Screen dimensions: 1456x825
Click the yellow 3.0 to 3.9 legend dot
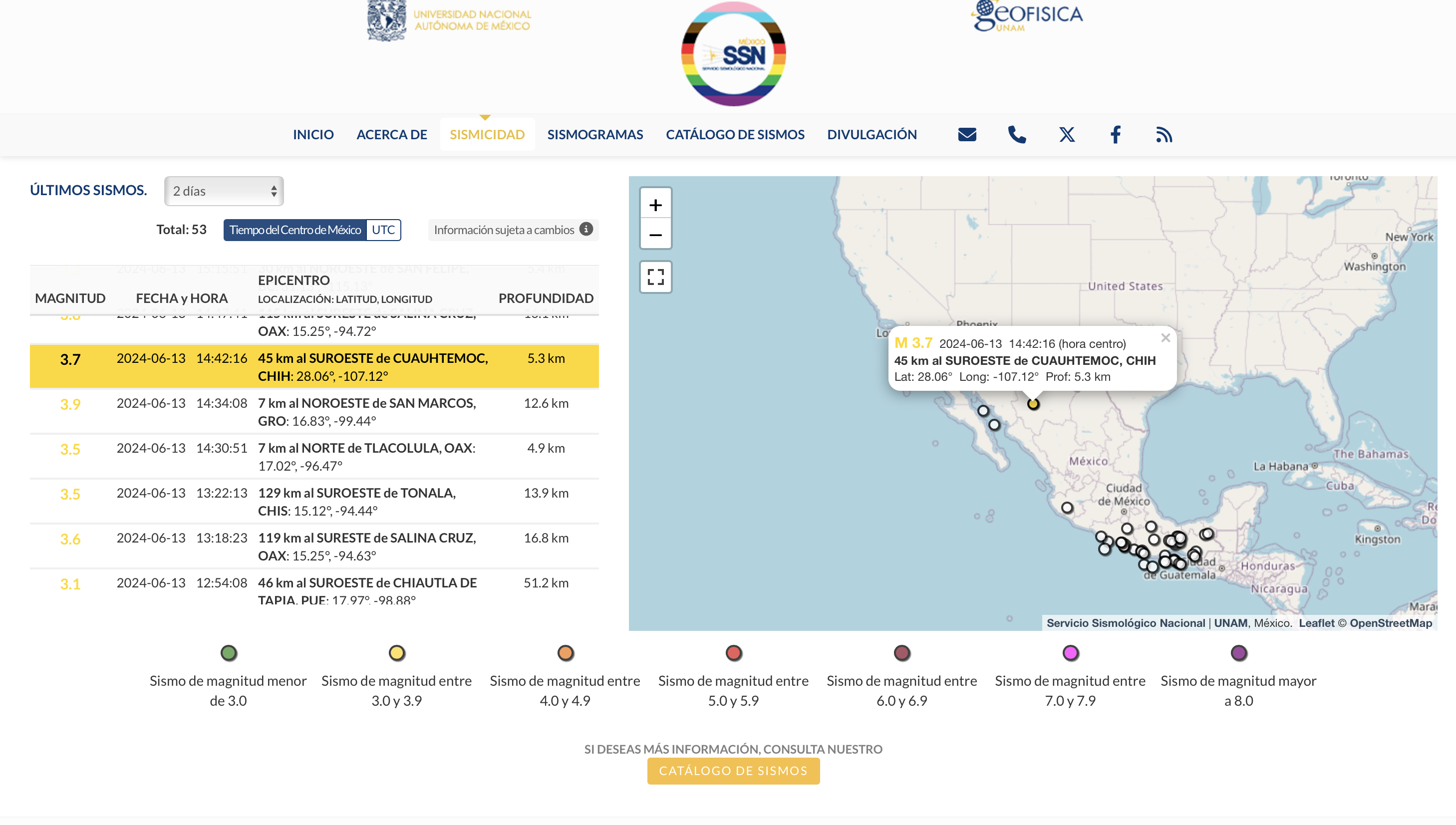tap(397, 653)
